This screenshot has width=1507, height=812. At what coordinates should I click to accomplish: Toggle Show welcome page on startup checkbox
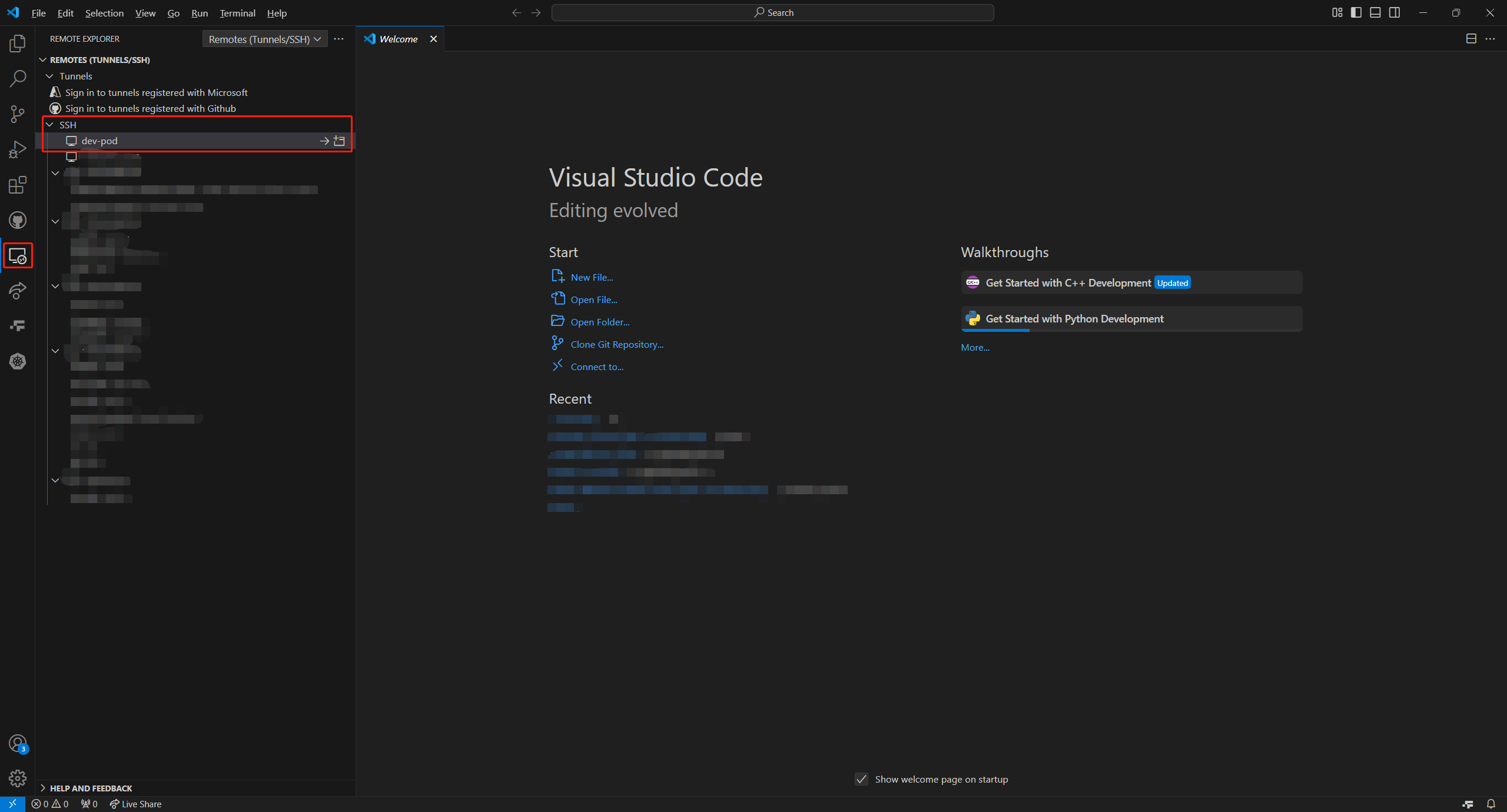click(861, 779)
